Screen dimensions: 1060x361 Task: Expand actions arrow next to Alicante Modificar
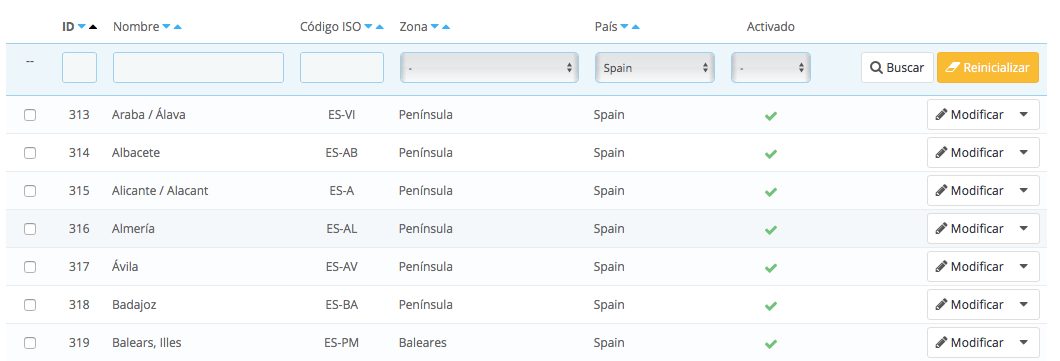pyautogui.click(x=1023, y=191)
